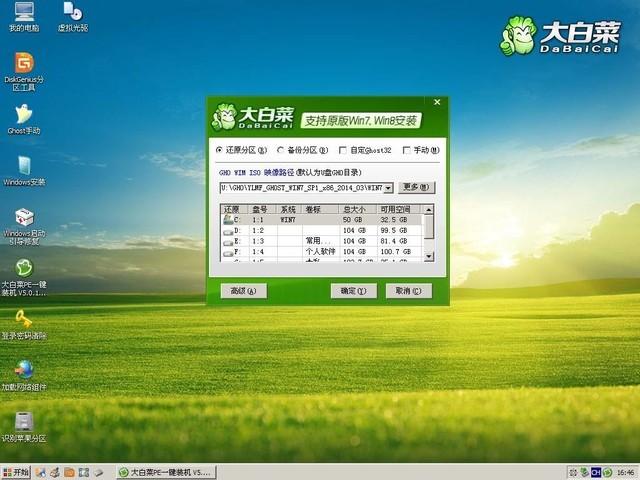
Task: Click the 总大小 column header
Action: (x=357, y=209)
